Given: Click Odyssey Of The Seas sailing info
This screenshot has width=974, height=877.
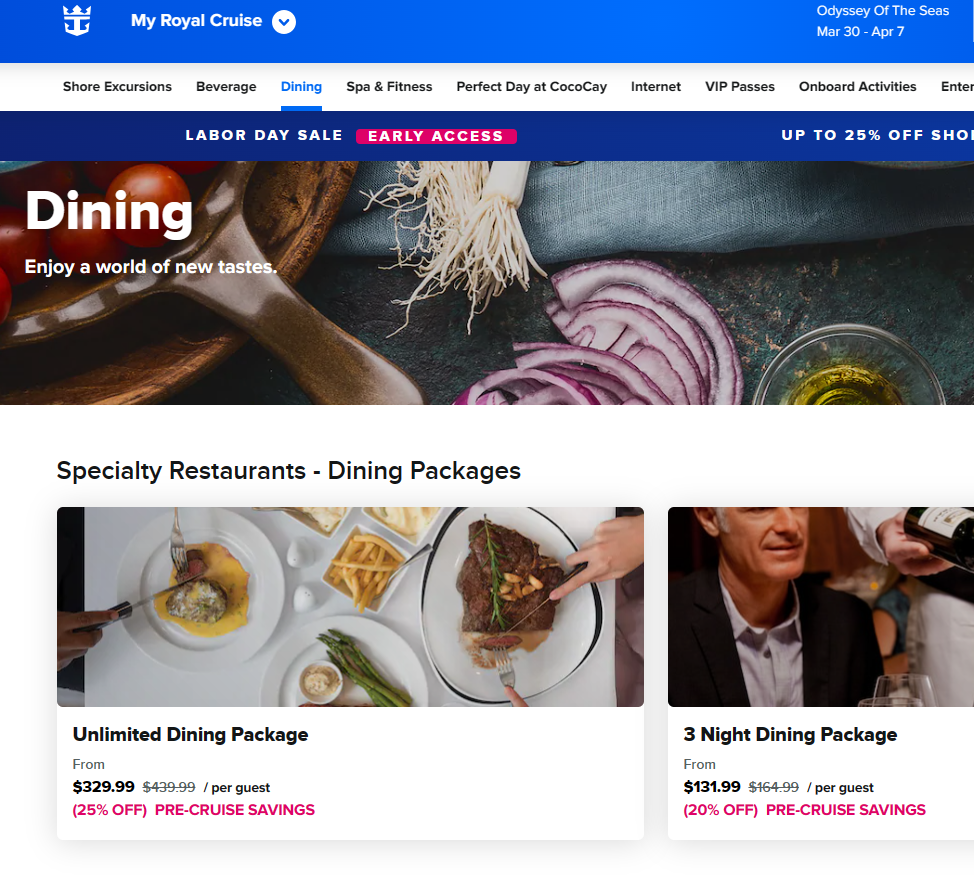Looking at the screenshot, I should coord(882,21).
